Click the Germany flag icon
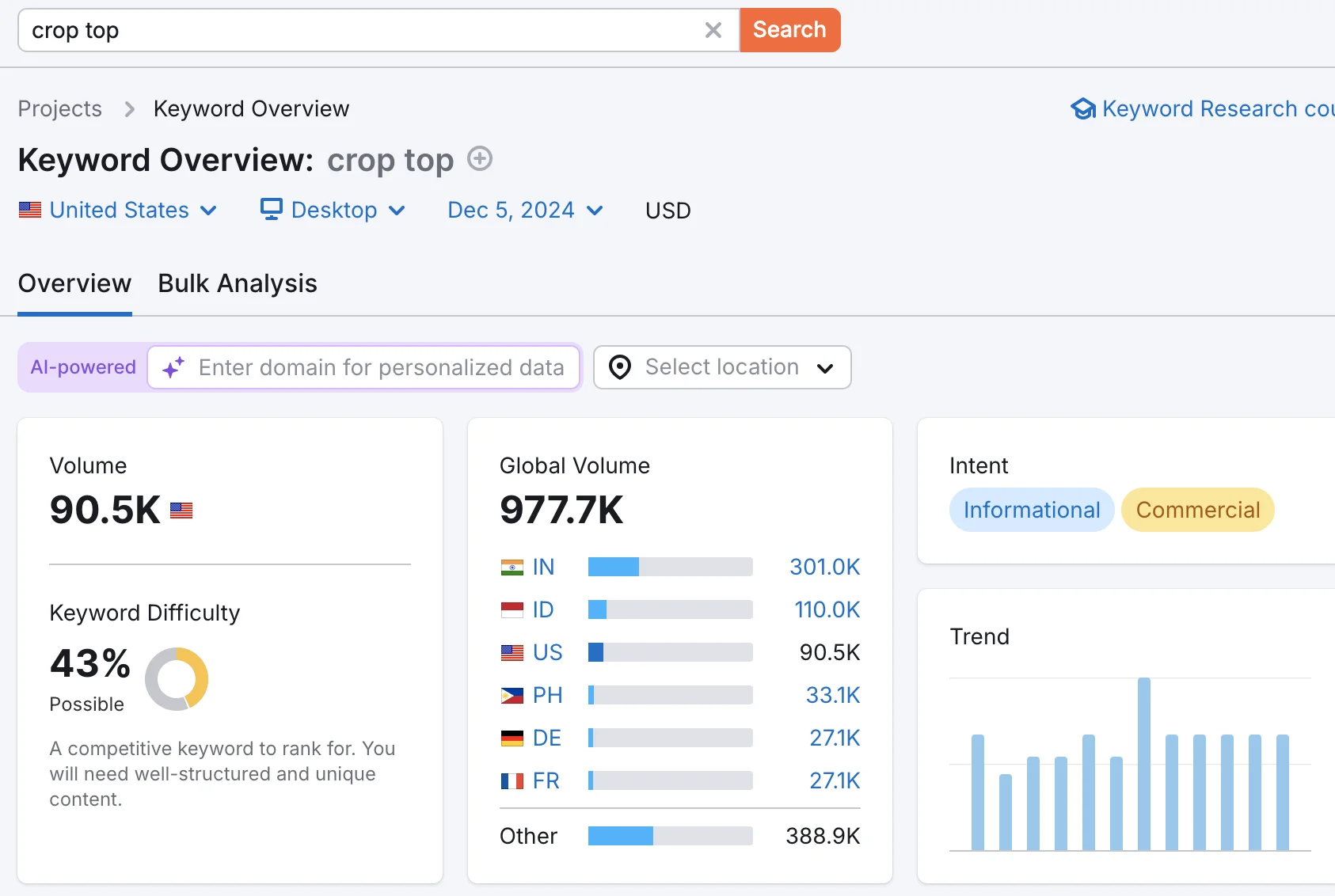Image resolution: width=1335 pixels, height=896 pixels. [512, 738]
